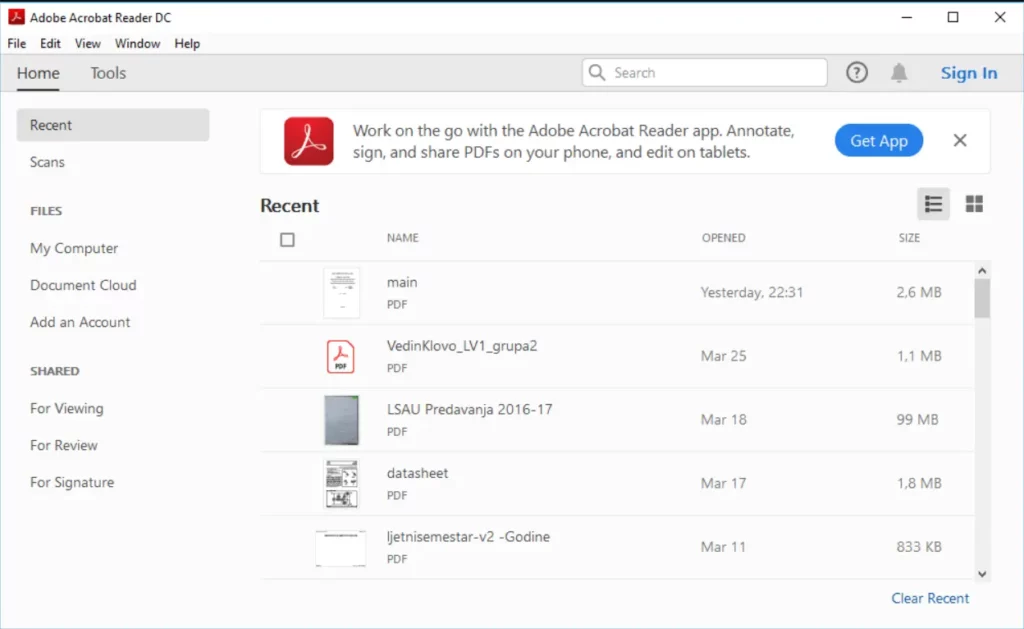
Task: Open the main PDF via its thumbnail
Action: [x=341, y=291]
